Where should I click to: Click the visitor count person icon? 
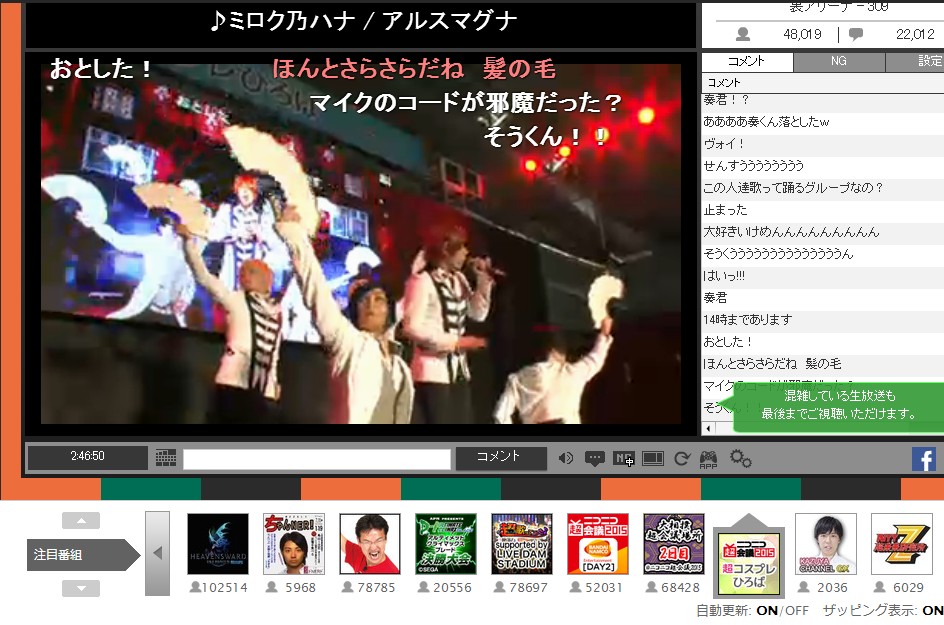pos(743,34)
